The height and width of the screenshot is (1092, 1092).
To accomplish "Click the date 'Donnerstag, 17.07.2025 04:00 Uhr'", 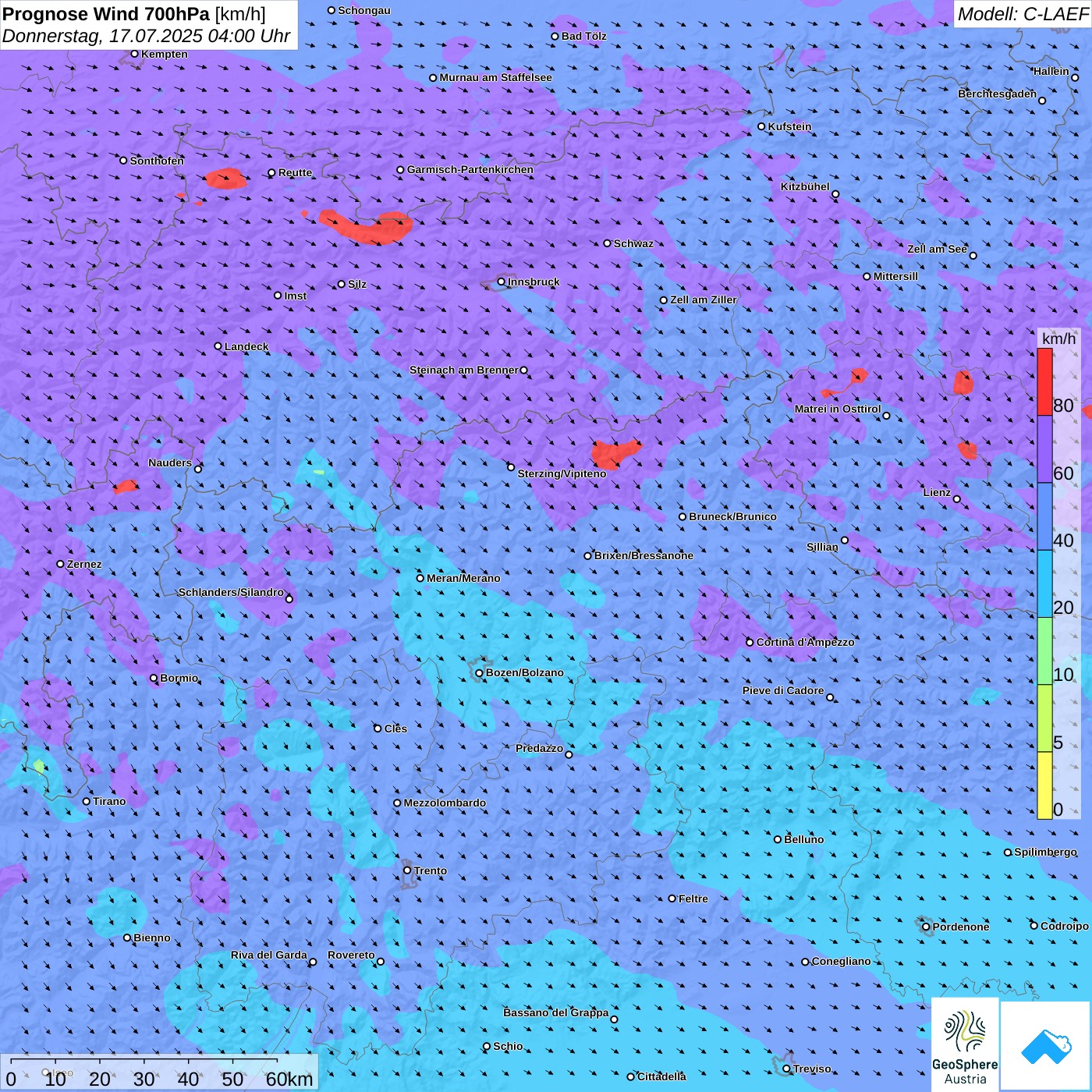I will point(146,36).
